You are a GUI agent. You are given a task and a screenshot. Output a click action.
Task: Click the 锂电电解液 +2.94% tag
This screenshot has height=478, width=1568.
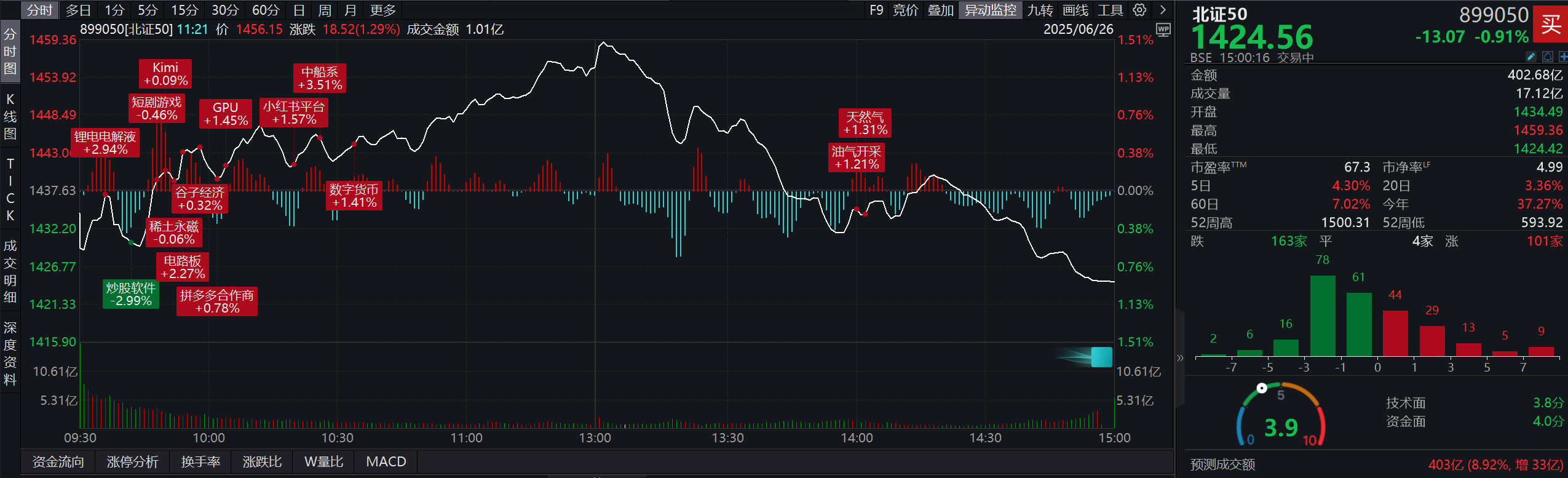105,143
